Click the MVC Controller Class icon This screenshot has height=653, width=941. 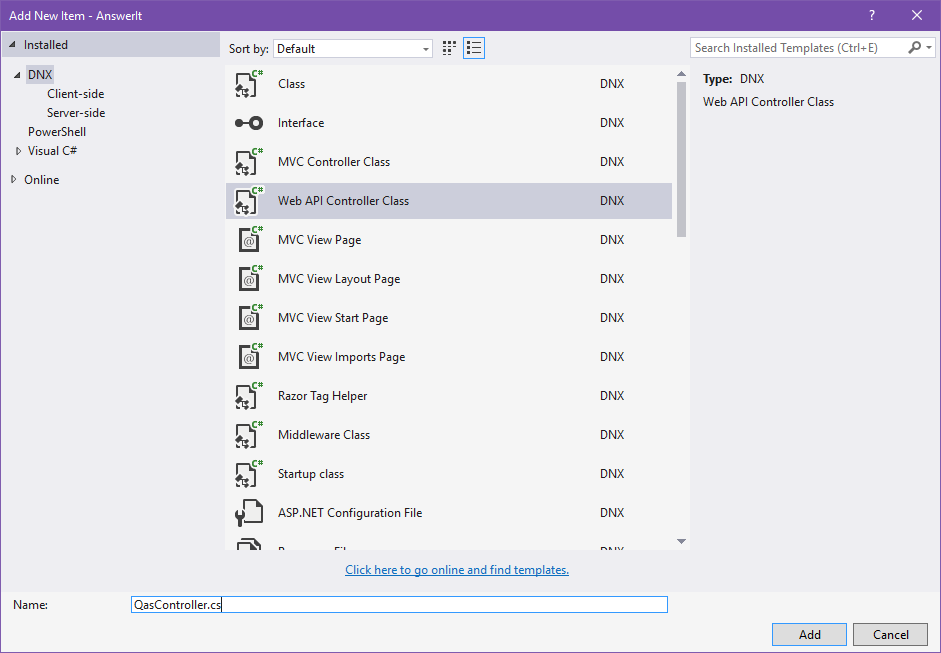[248, 162]
